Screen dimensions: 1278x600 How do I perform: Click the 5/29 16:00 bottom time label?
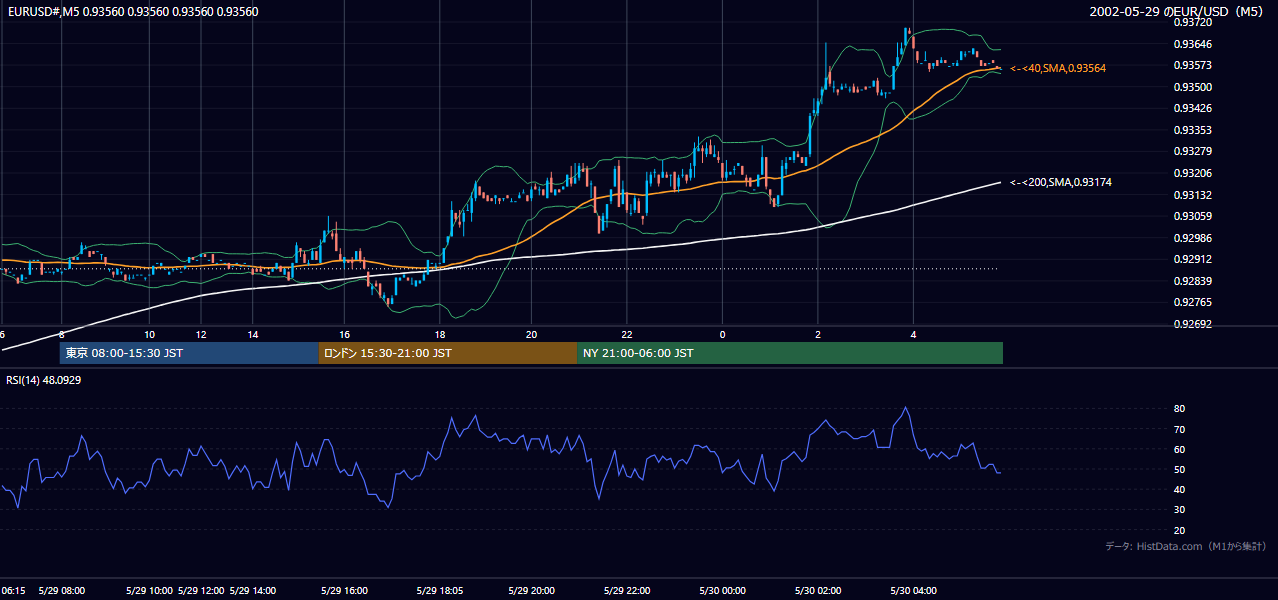pos(346,591)
